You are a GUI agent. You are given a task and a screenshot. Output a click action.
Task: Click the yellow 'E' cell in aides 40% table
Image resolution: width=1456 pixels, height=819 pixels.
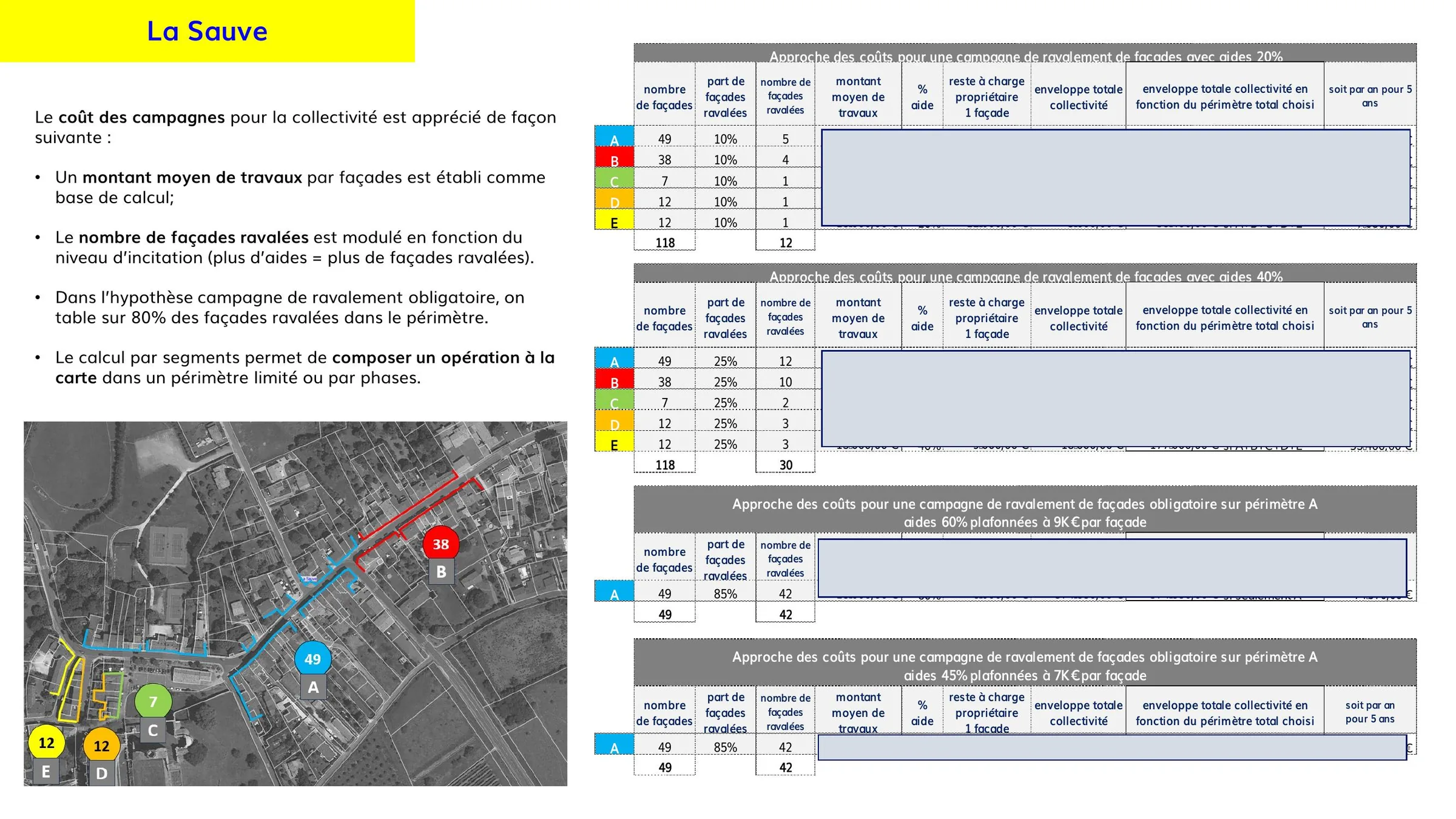click(x=614, y=441)
